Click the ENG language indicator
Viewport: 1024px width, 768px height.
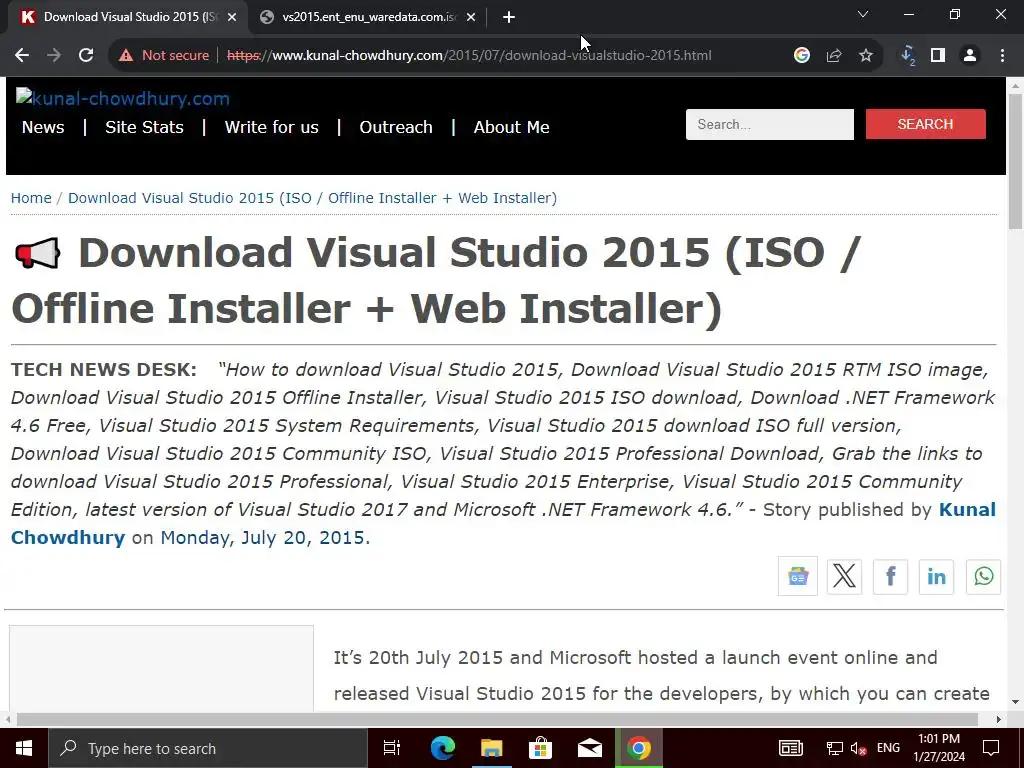click(888, 748)
